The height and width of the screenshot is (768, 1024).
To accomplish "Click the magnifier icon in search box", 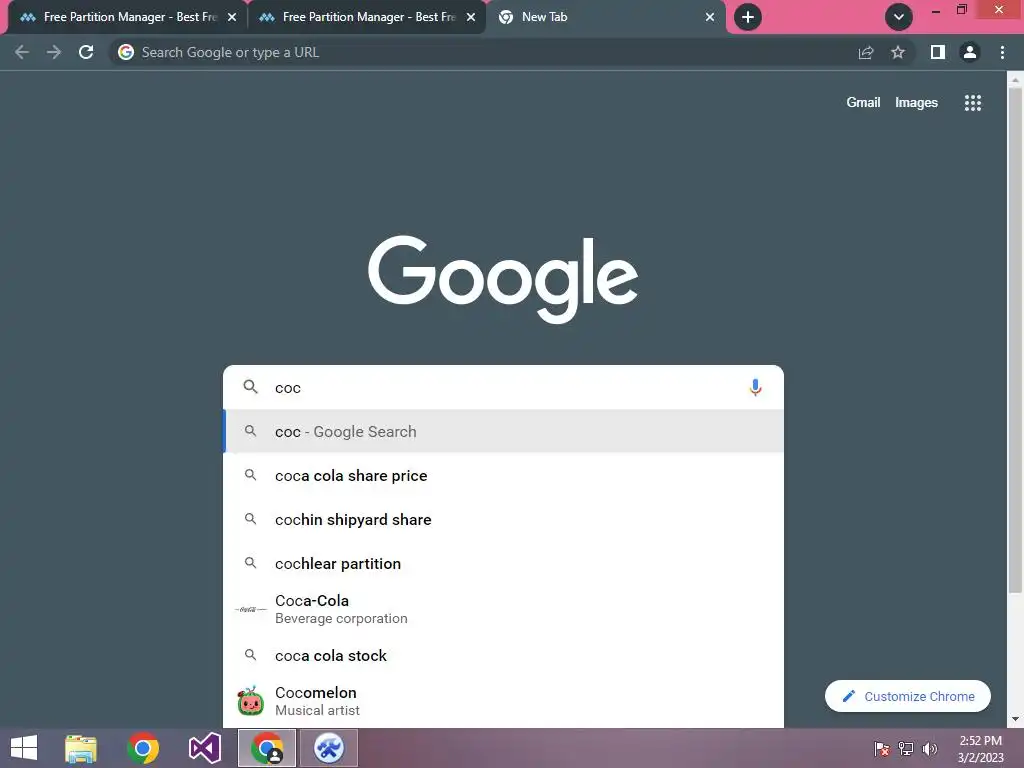I will point(250,387).
